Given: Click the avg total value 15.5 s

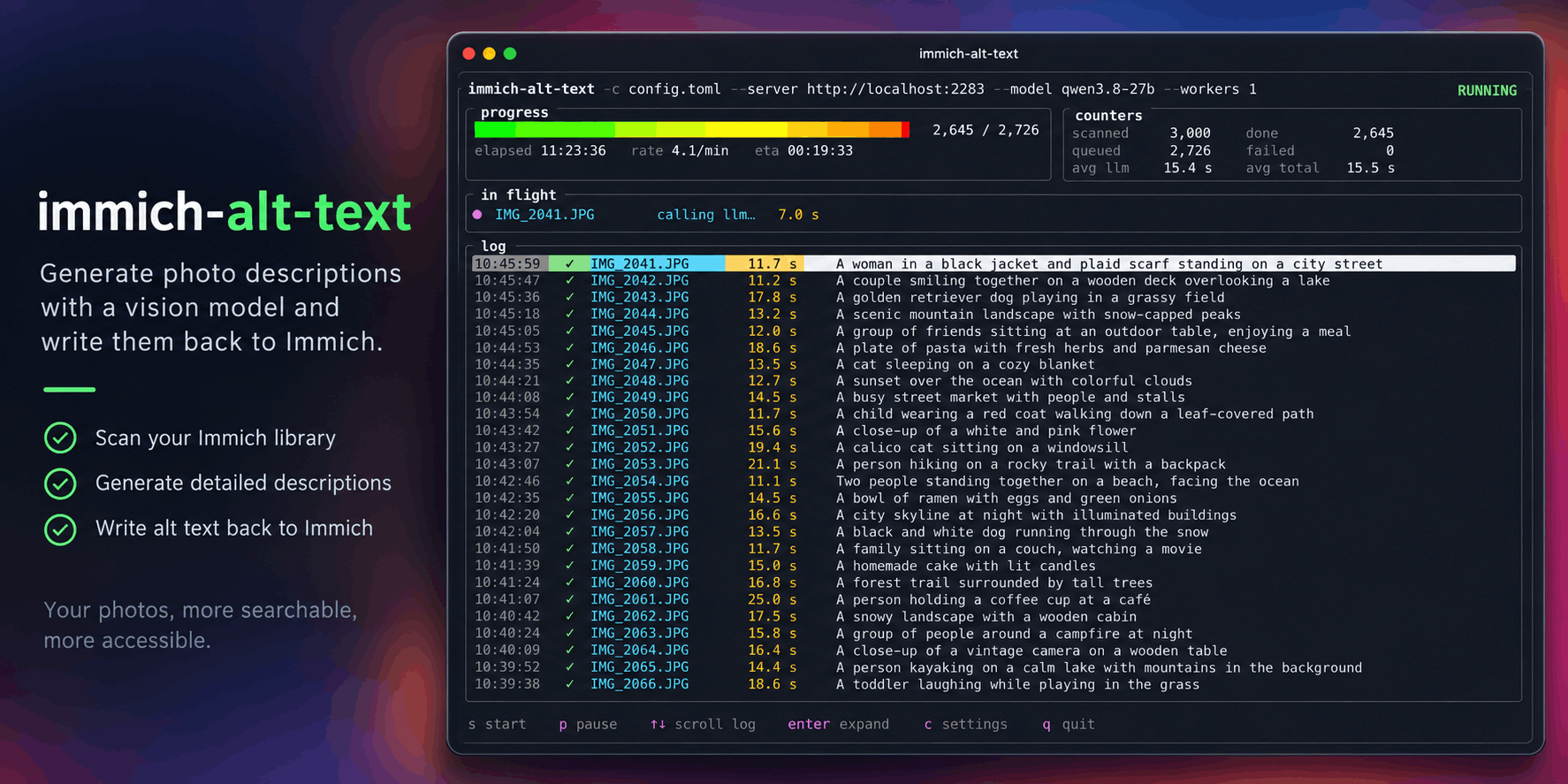Looking at the screenshot, I should coord(1370,168).
